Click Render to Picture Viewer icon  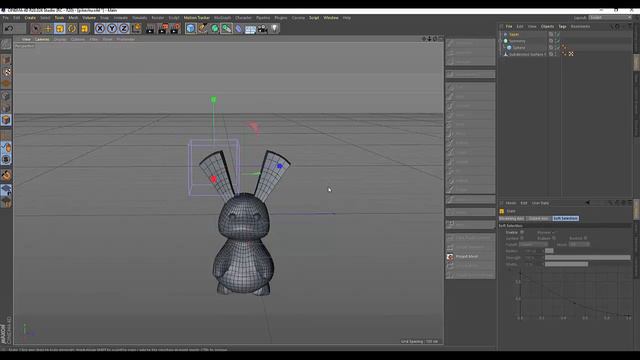[162, 29]
